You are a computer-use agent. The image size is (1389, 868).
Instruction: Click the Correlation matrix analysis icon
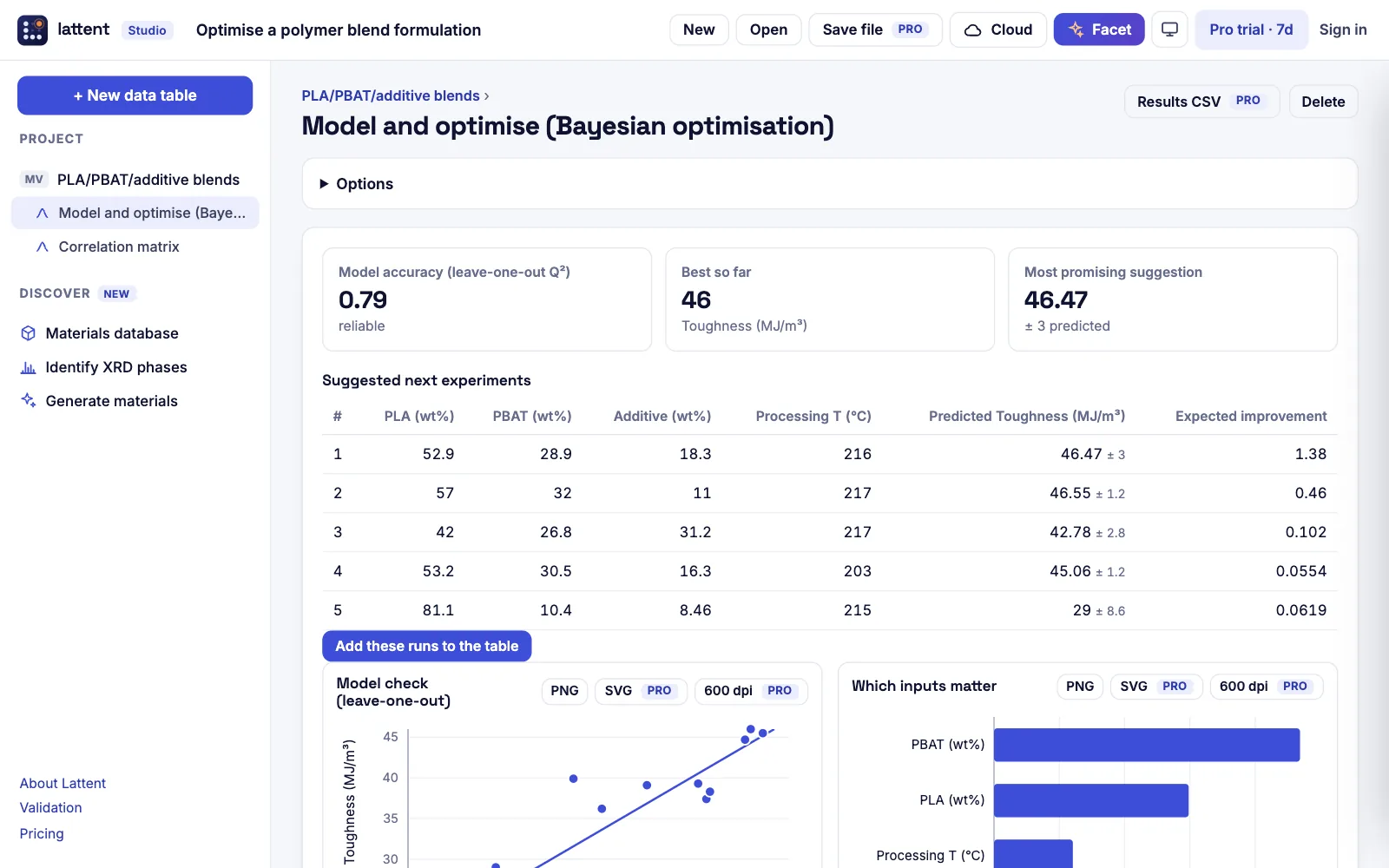click(x=42, y=247)
